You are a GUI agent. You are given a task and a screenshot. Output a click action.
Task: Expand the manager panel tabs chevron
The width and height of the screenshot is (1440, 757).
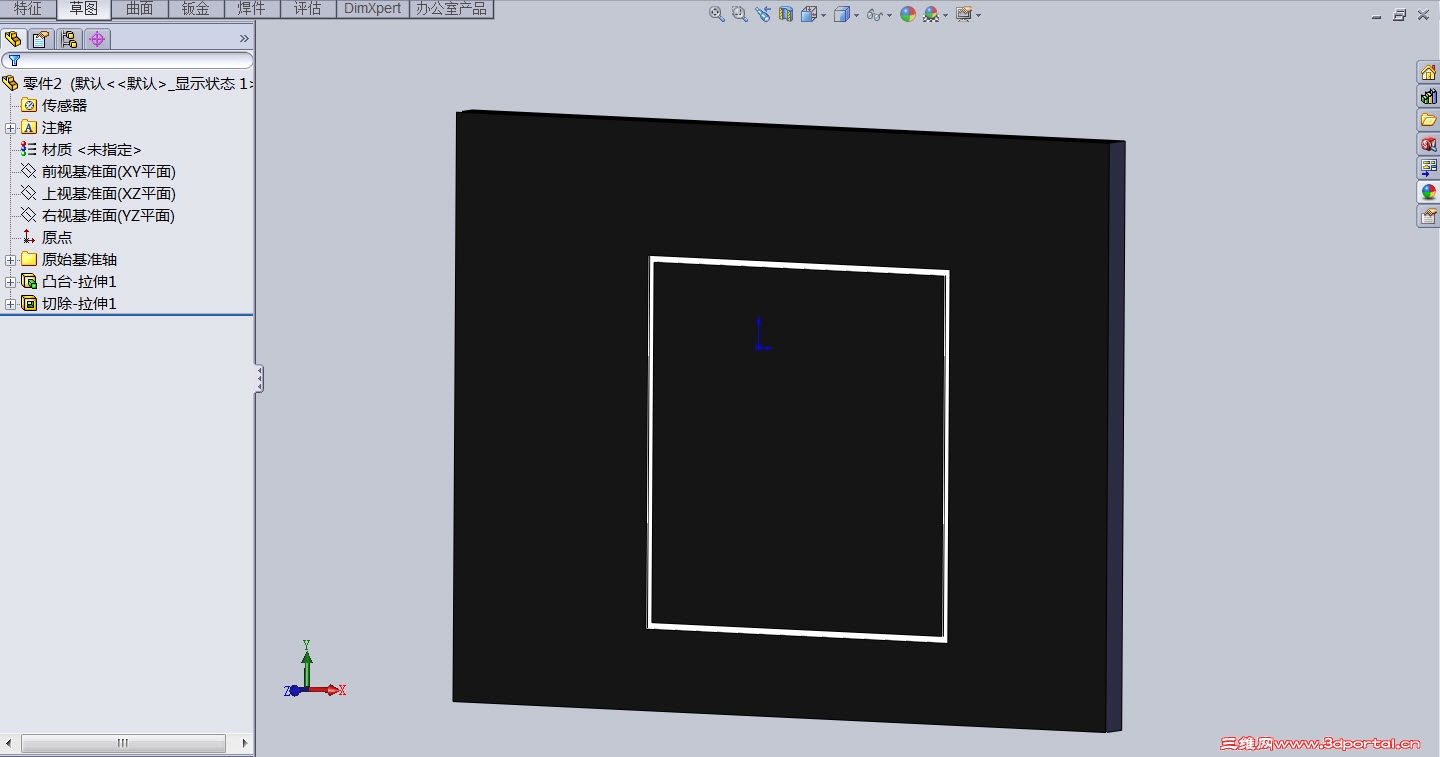click(x=244, y=39)
